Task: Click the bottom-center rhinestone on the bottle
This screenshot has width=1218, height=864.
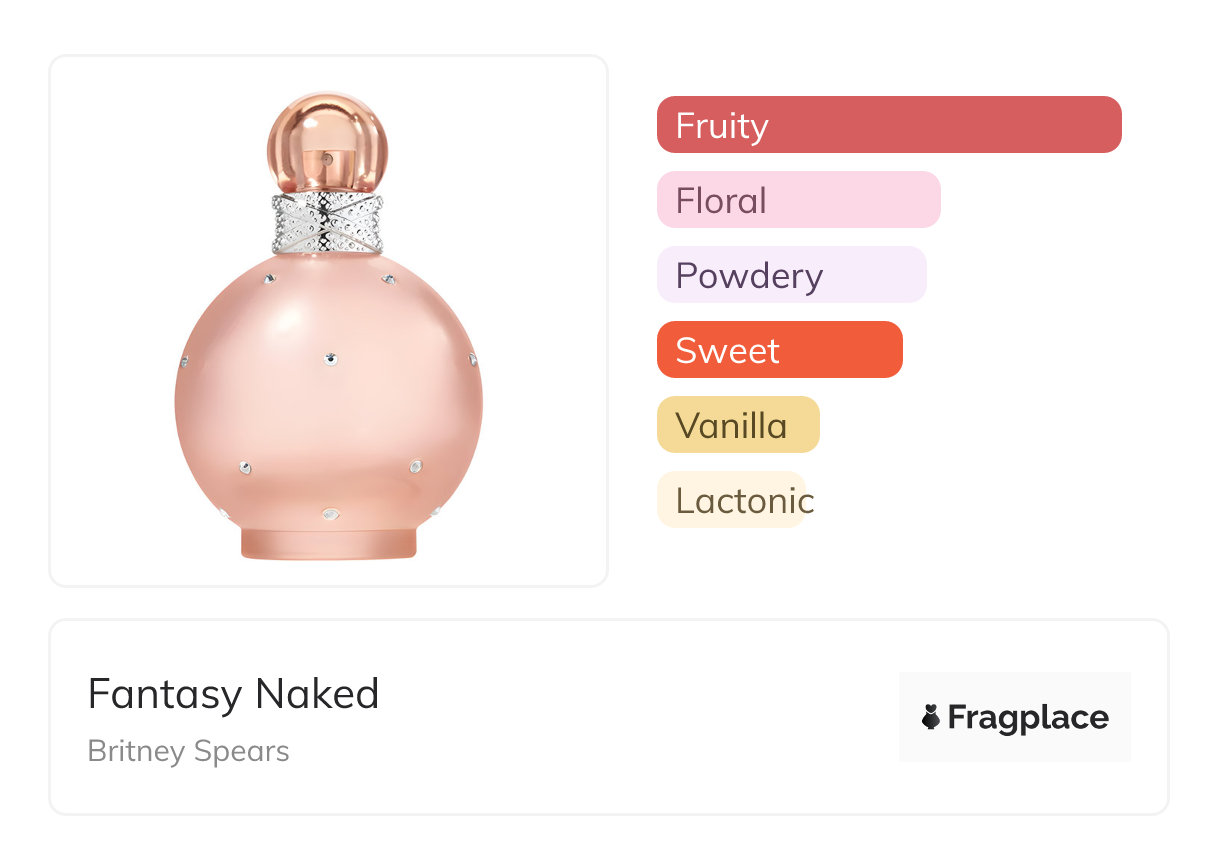Action: pos(331,514)
